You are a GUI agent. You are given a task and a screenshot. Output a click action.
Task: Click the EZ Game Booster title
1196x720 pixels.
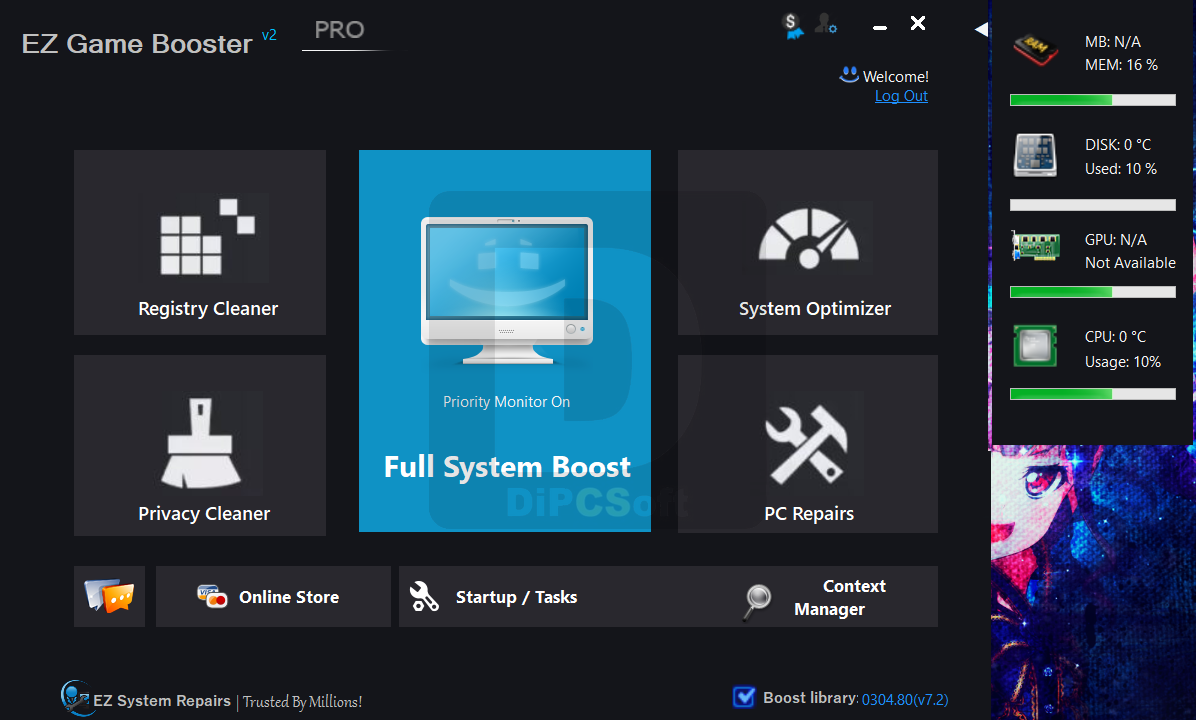[x=137, y=43]
